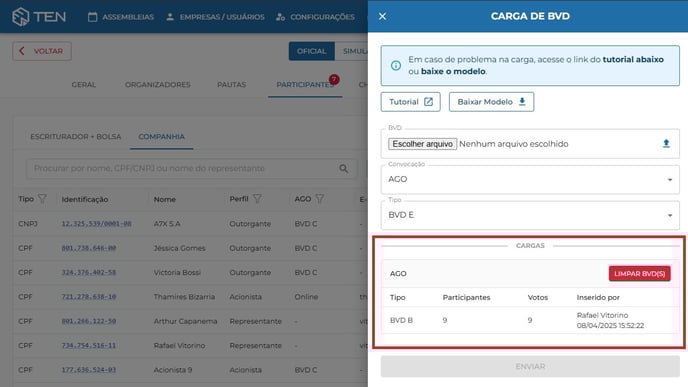Select the Thamires Bizarria Online cell

coord(306,297)
